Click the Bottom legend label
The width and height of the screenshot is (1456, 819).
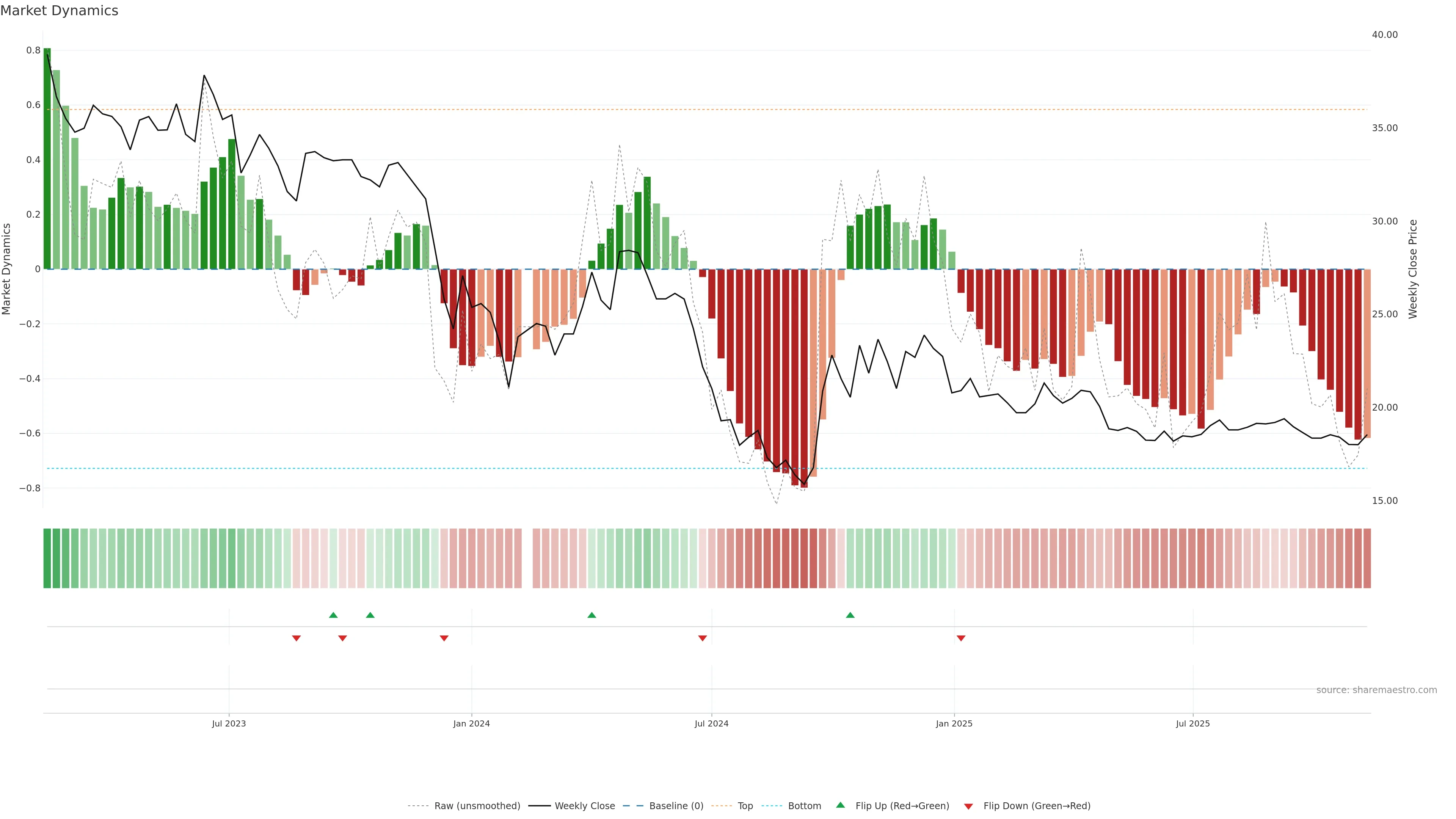(804, 806)
